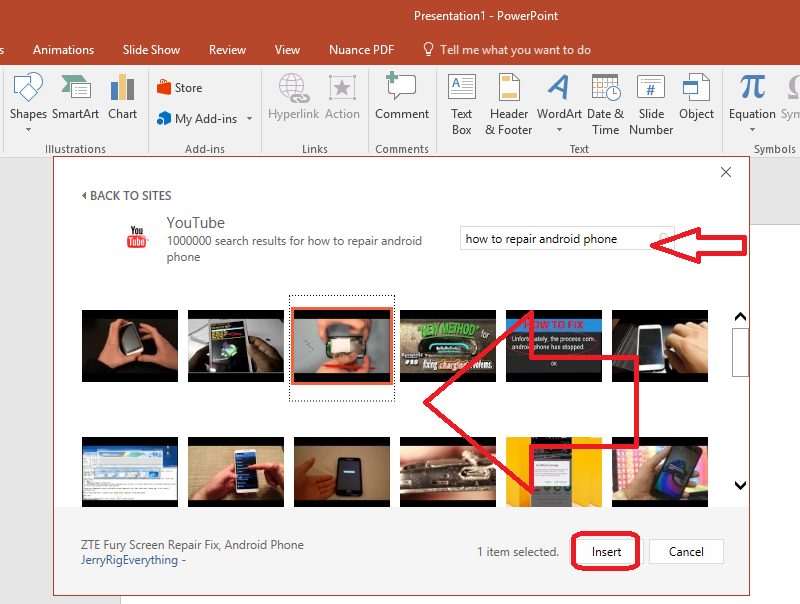Open the View tab
800x604 pixels.
(x=287, y=49)
